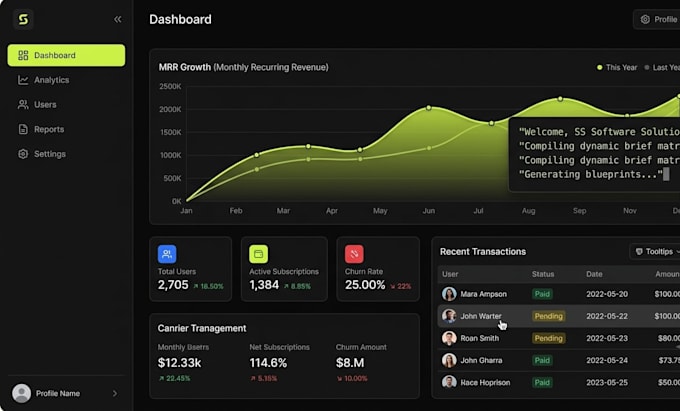The height and width of the screenshot is (411, 680).
Task: Toggle the Last Year legend series
Action: coord(662,68)
